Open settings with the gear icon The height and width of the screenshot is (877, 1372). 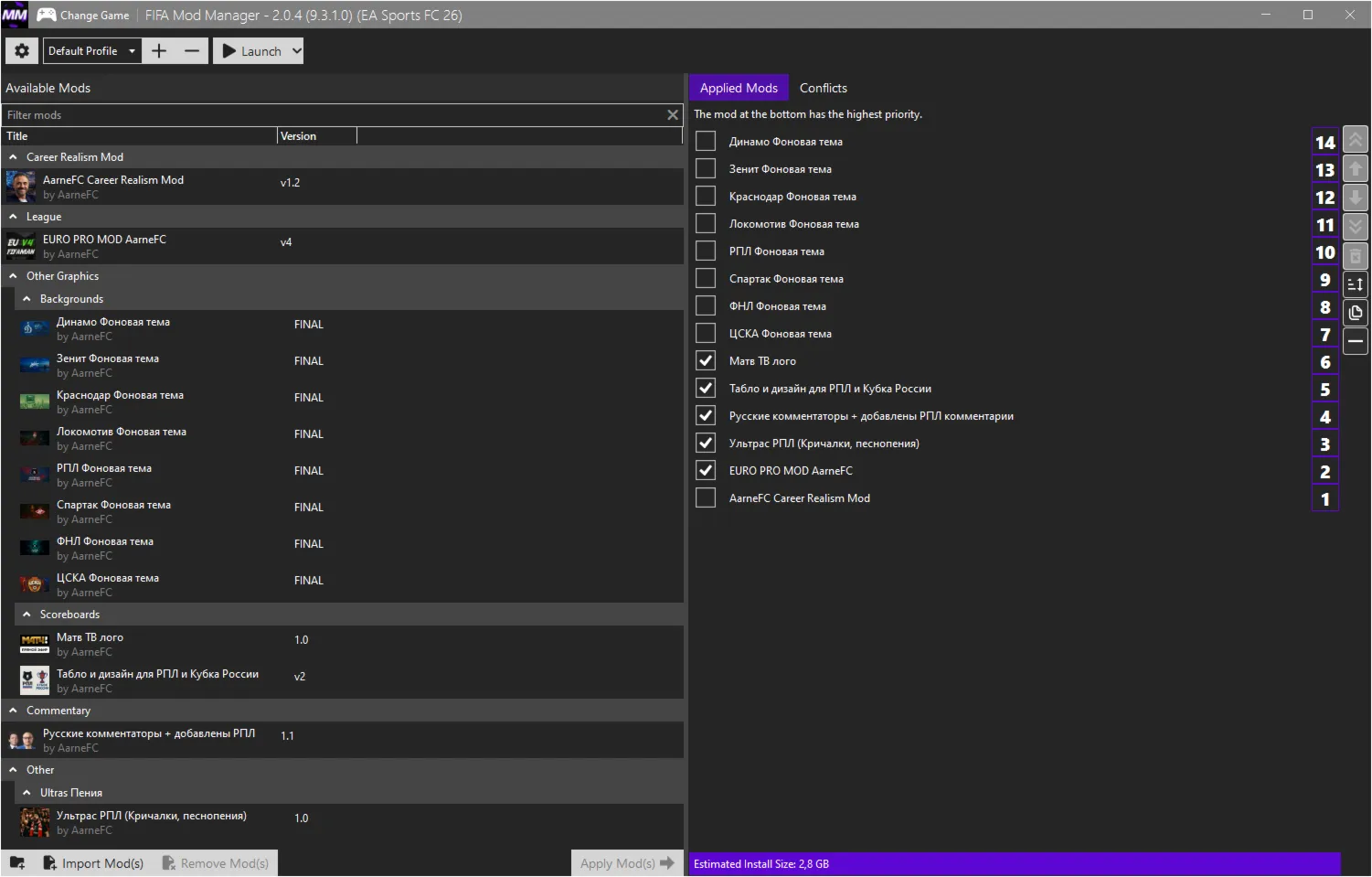click(22, 51)
